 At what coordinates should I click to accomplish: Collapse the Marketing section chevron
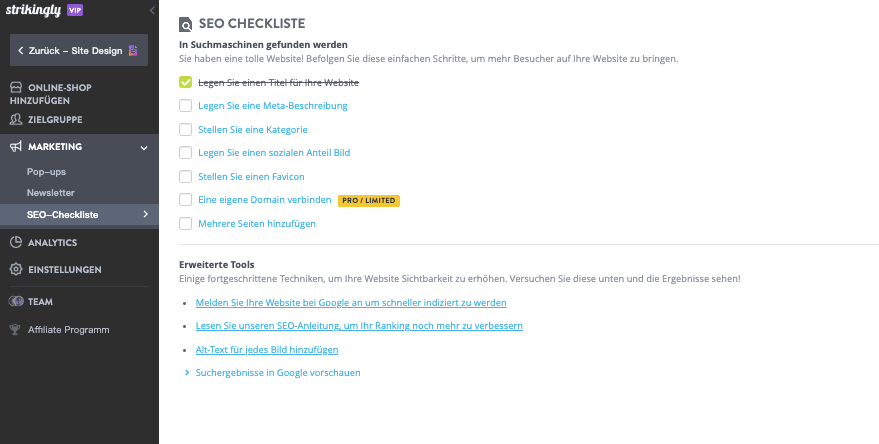pyautogui.click(x=144, y=148)
